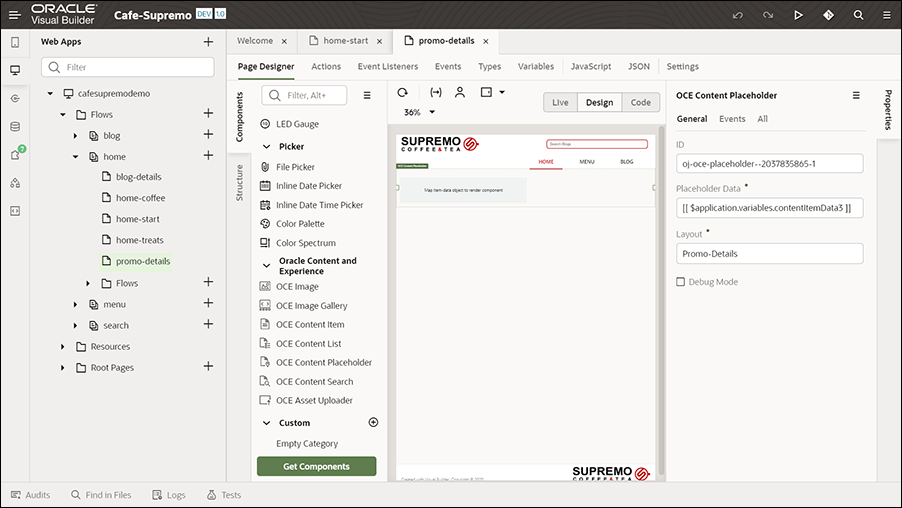Click the Layout field Promo-Details
902x508 pixels.
point(770,254)
